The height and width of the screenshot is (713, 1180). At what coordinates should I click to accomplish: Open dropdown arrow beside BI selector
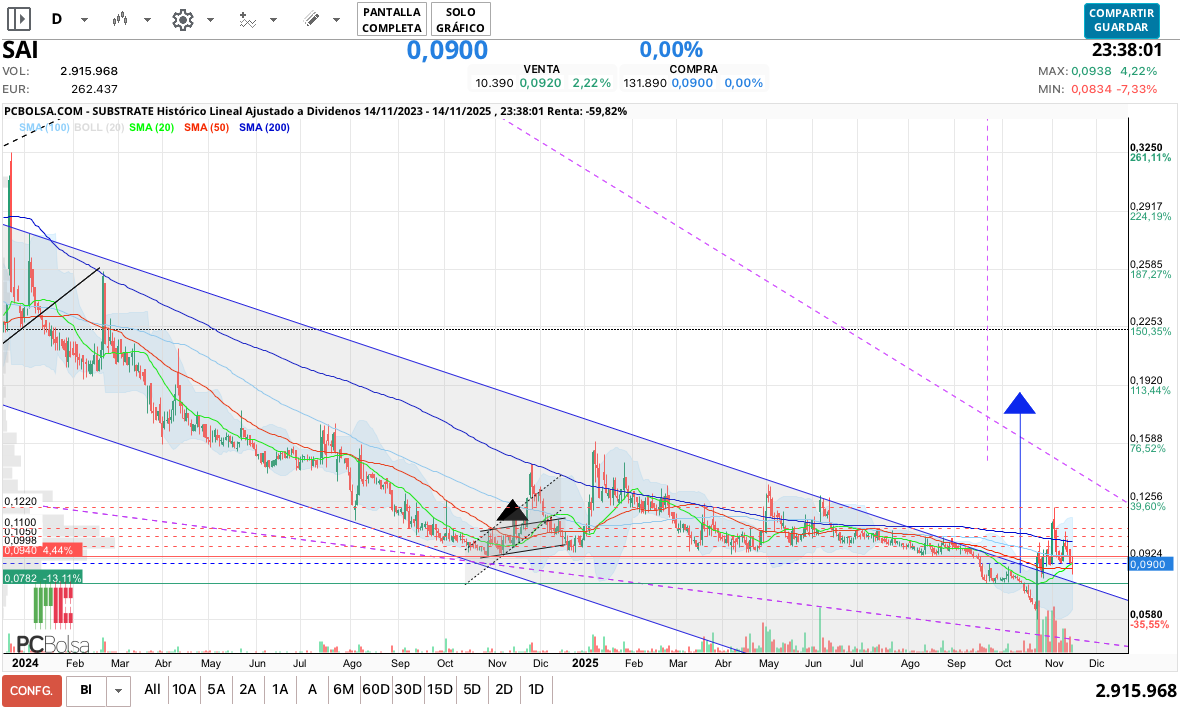tap(119, 690)
